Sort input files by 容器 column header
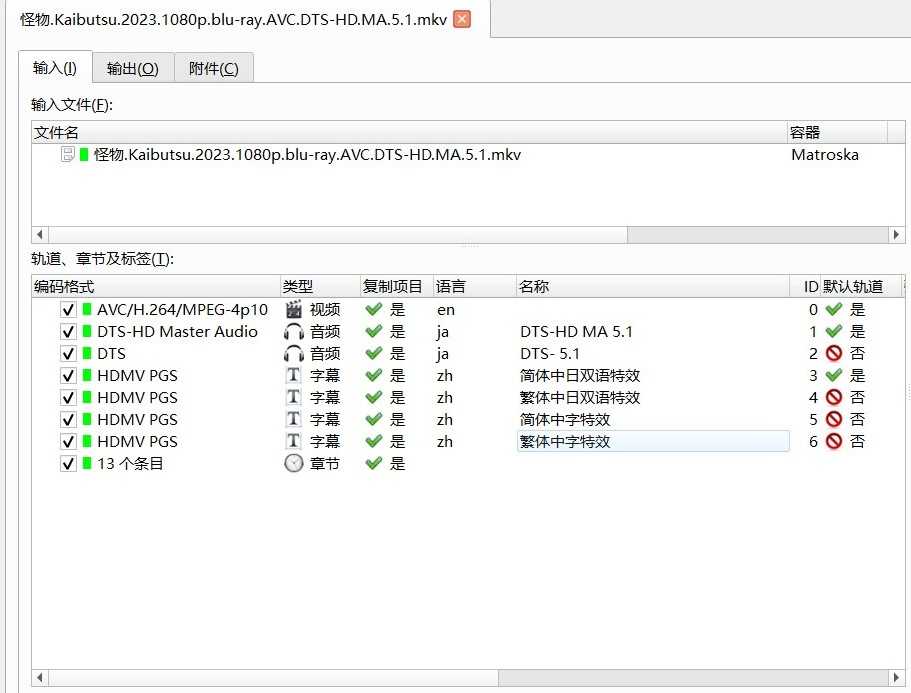The width and height of the screenshot is (911, 693). pos(837,132)
